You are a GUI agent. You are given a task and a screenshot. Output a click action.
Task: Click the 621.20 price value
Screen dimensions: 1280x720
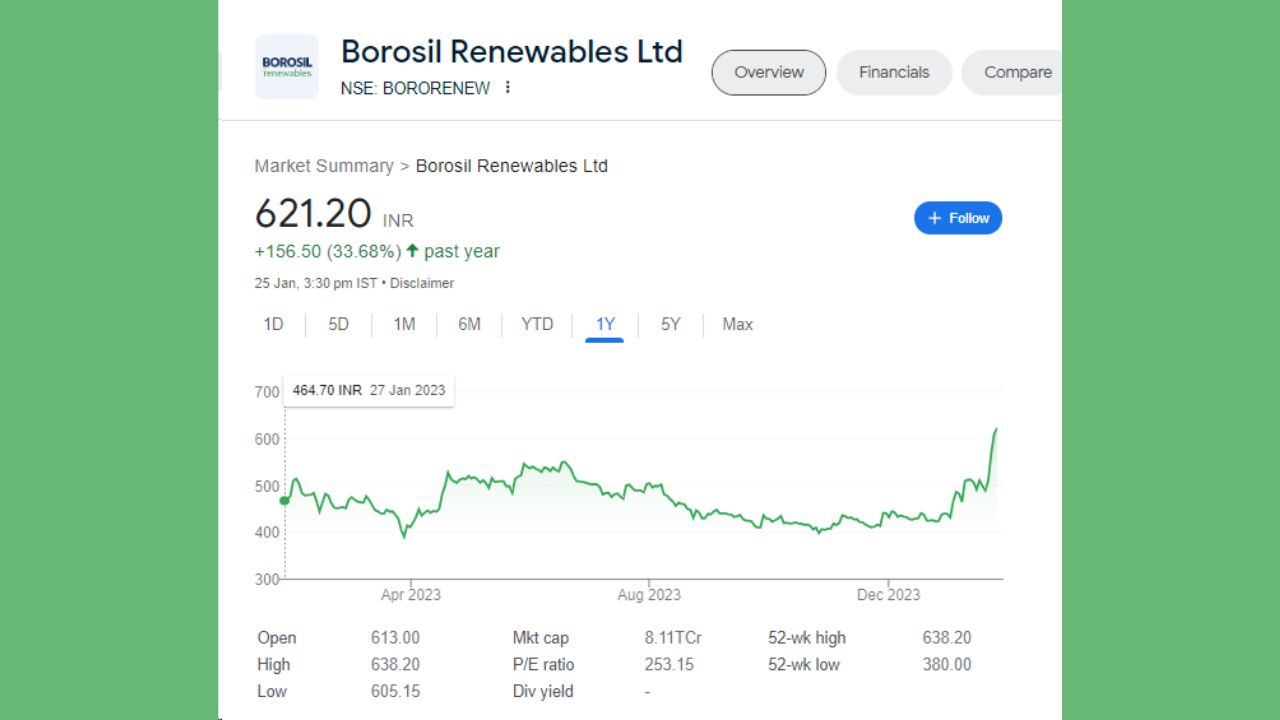tap(313, 213)
